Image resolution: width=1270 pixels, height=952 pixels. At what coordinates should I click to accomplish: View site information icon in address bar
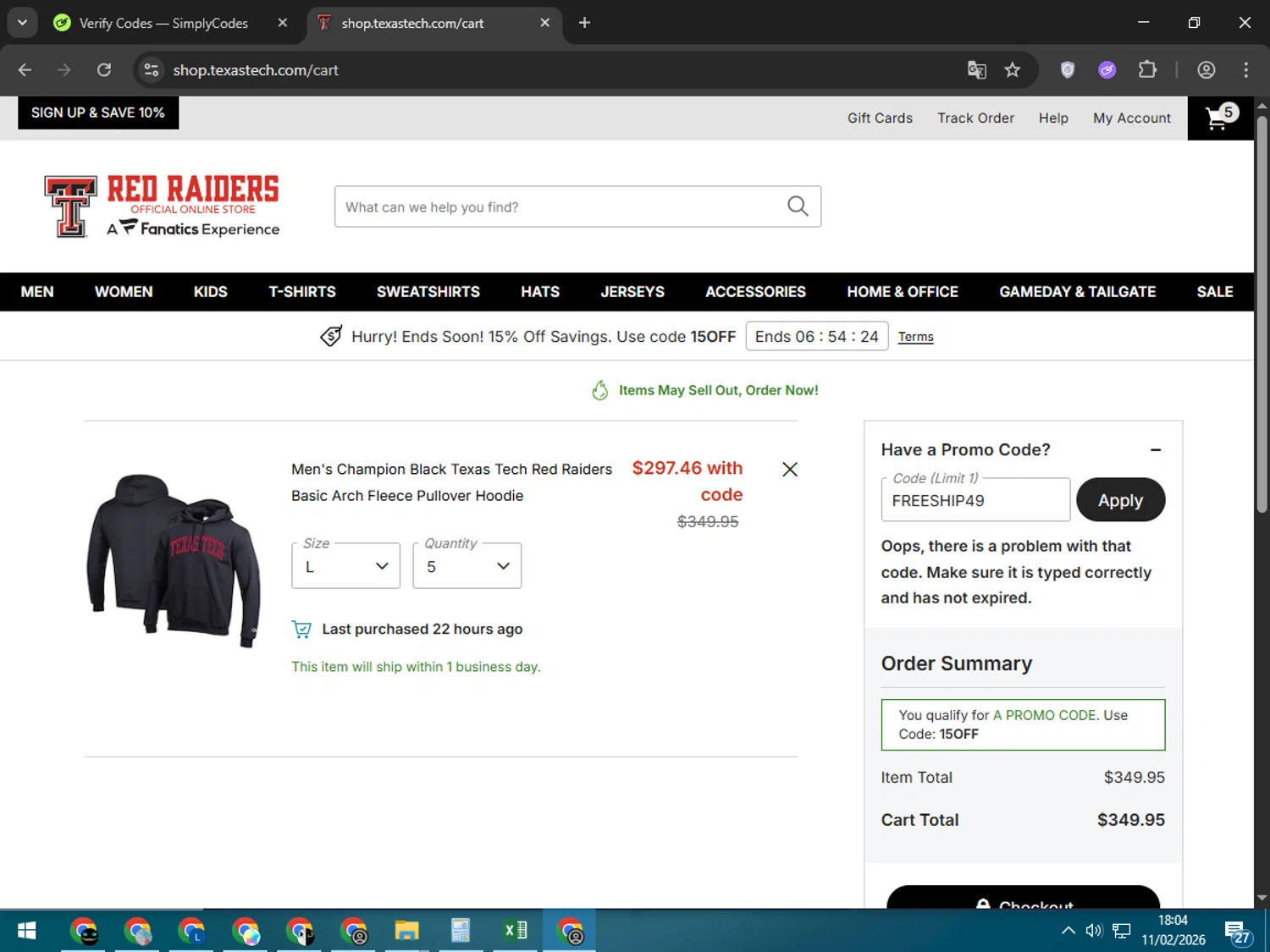pos(152,70)
